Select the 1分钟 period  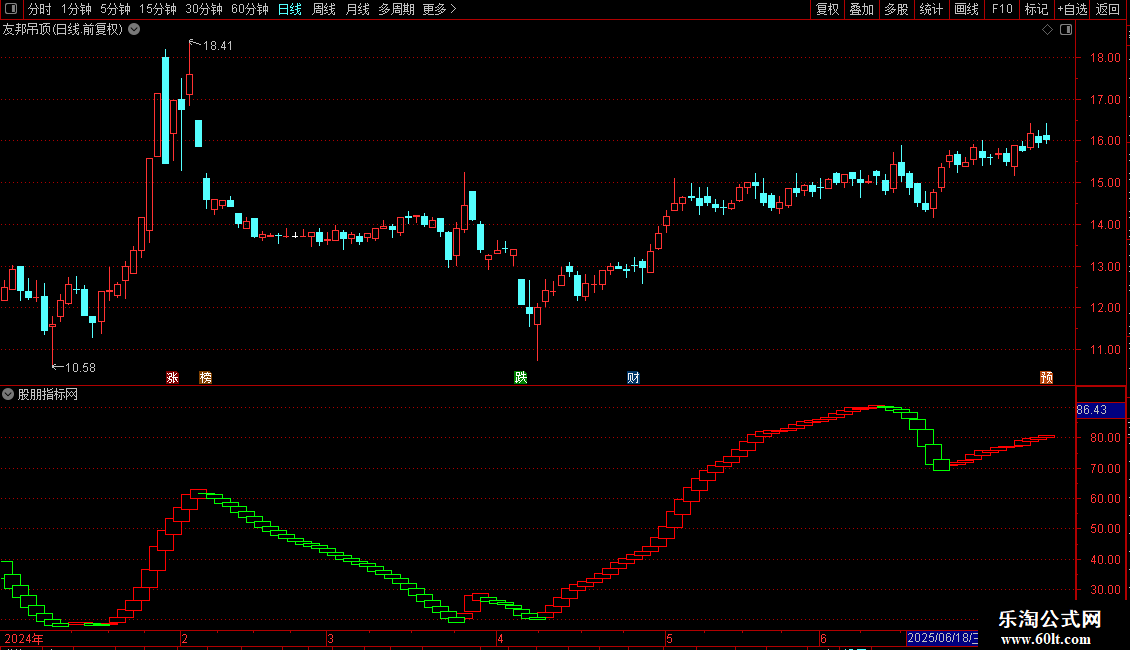[x=76, y=9]
